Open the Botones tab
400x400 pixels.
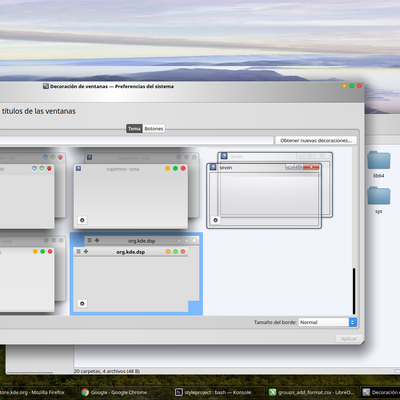154,129
